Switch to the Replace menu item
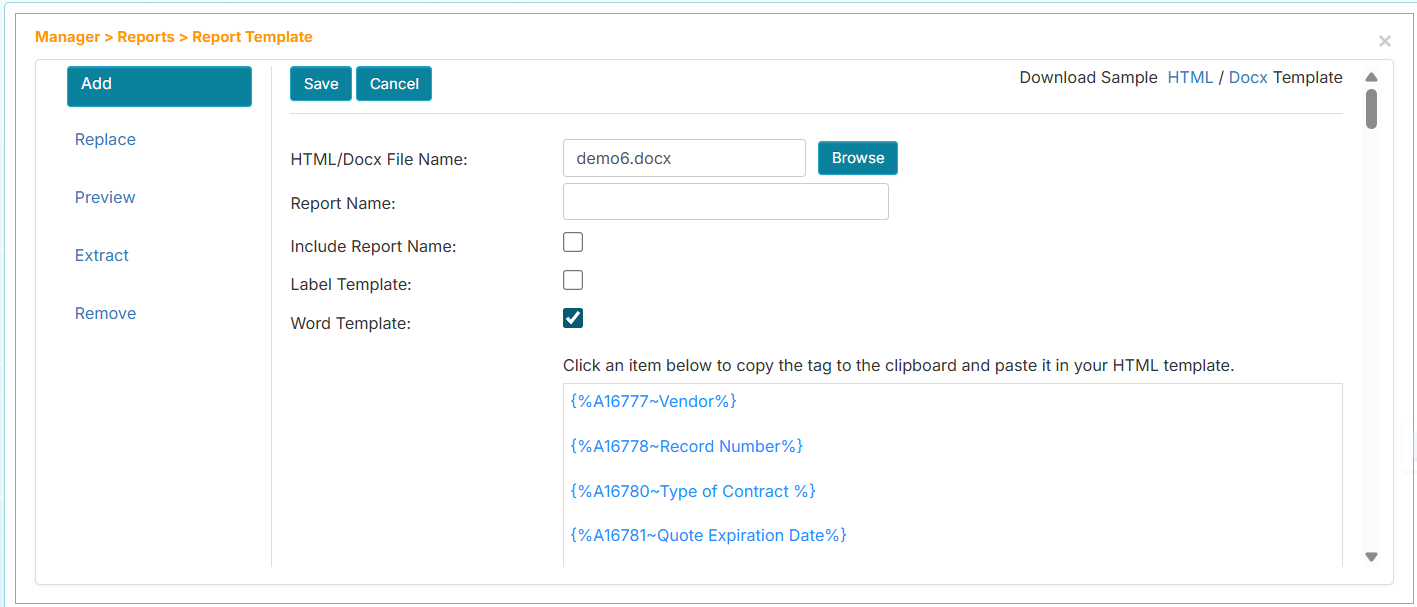This screenshot has width=1417, height=607. 105,140
